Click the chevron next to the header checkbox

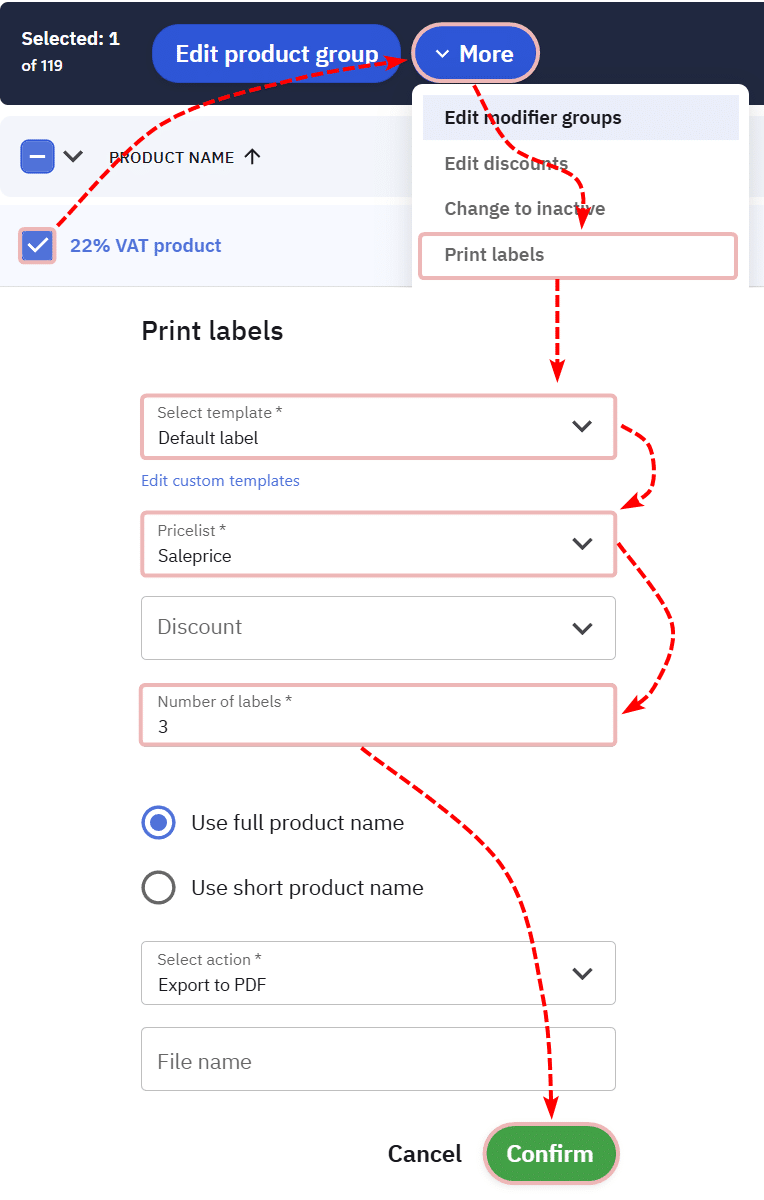pyautogui.click(x=73, y=157)
